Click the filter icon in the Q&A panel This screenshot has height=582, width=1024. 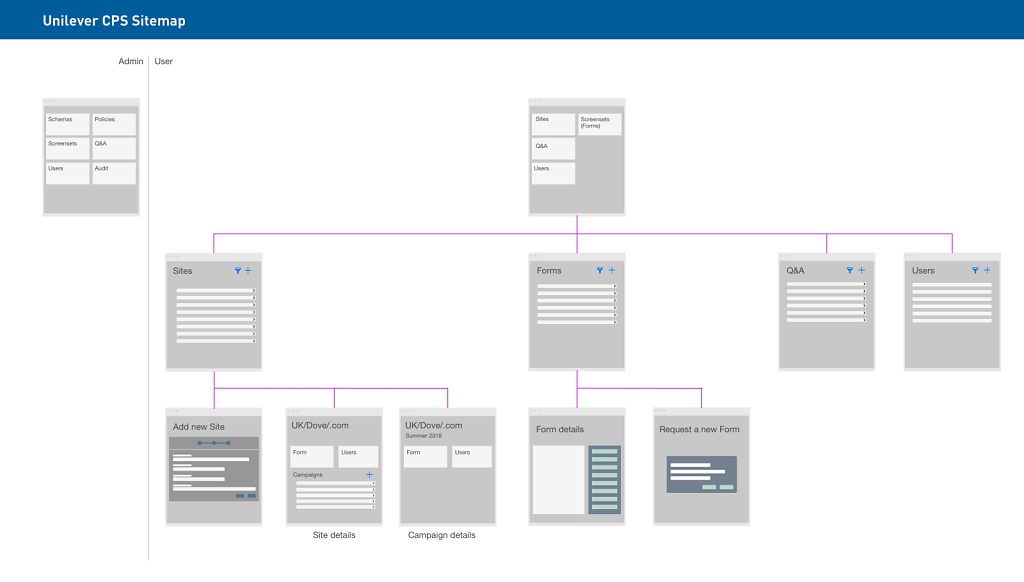(850, 270)
